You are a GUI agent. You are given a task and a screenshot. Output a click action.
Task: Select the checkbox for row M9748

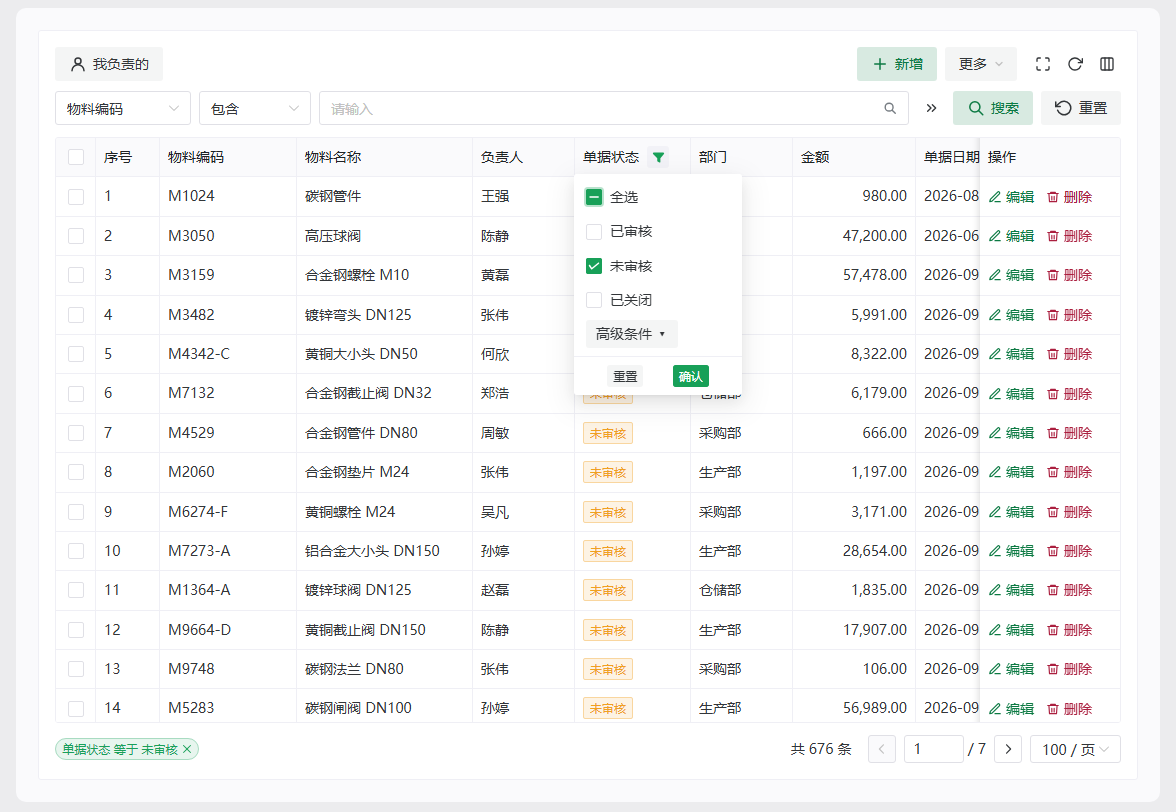coord(76,669)
